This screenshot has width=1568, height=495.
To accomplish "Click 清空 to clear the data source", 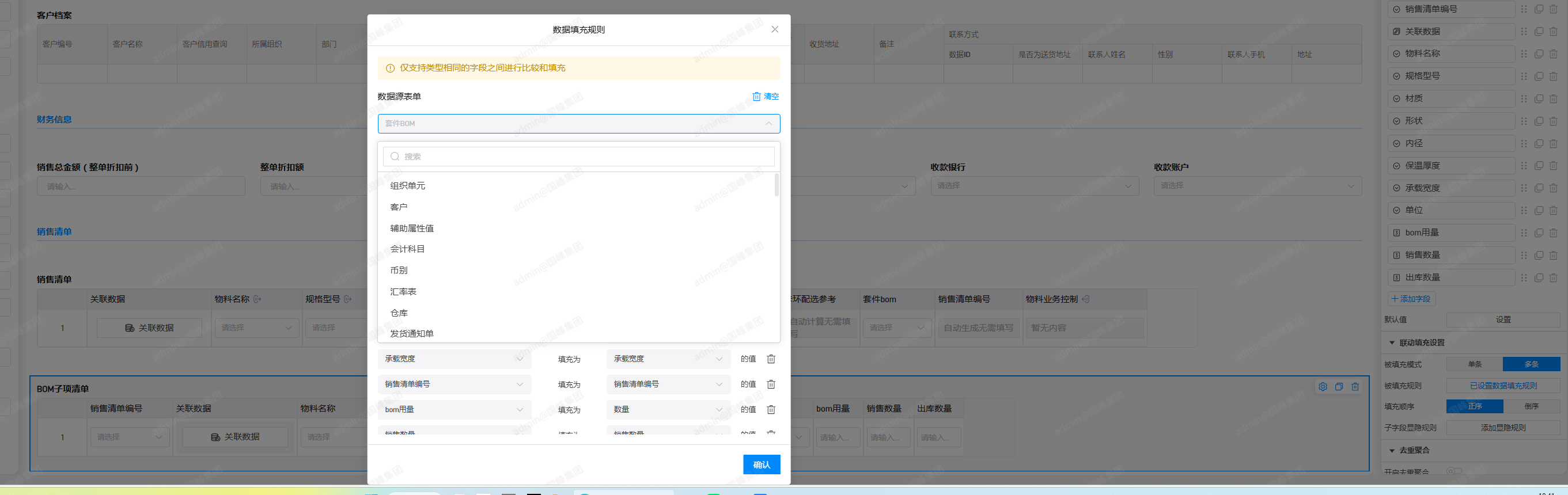I will 766,97.
